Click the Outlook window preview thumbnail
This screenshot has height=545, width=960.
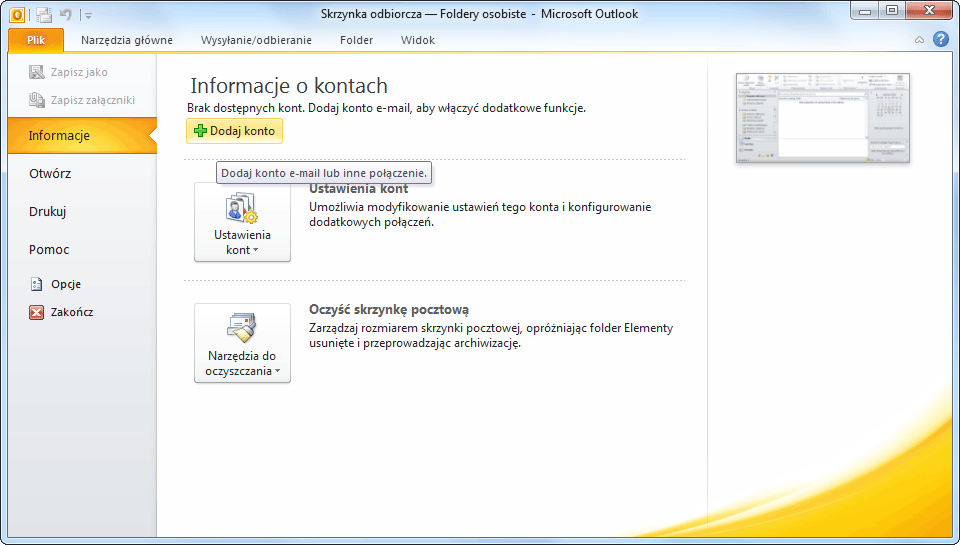(823, 118)
